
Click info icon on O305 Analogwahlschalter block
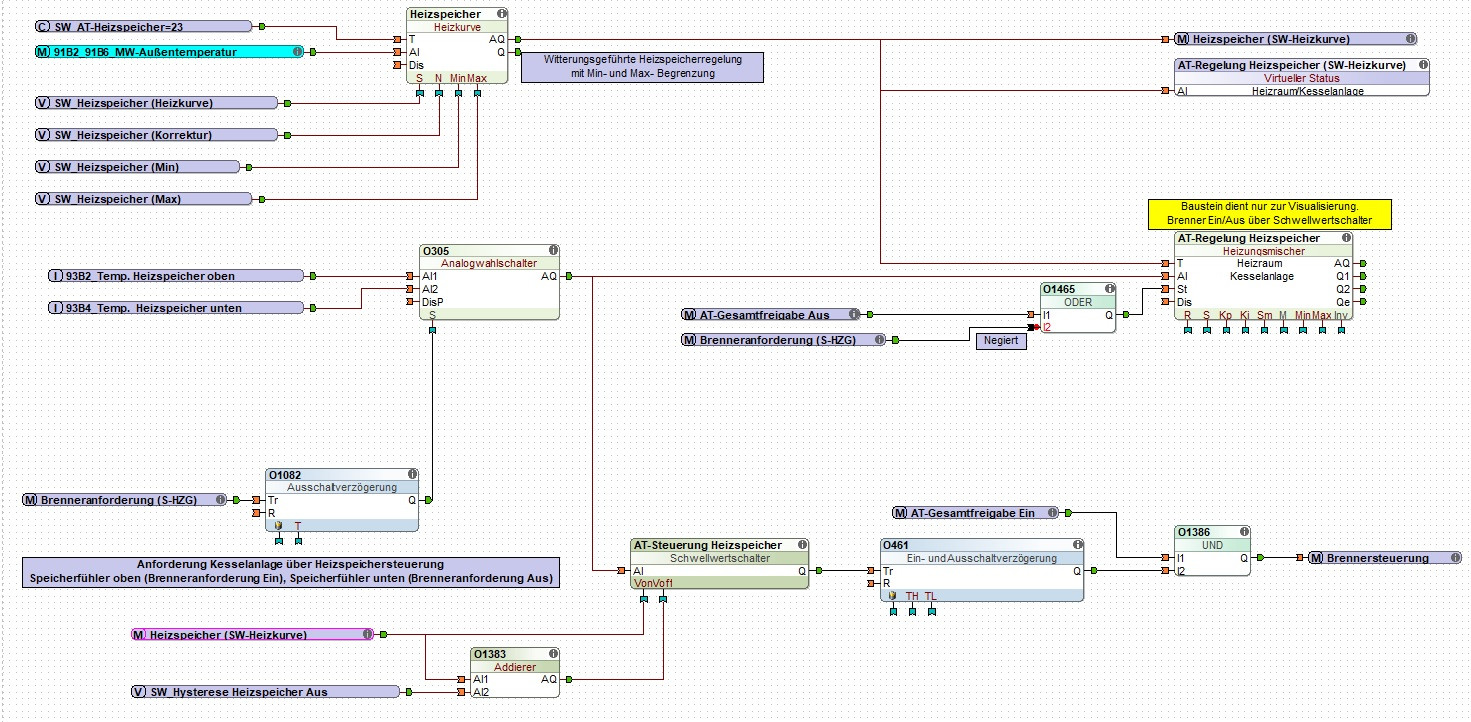[x=553, y=251]
